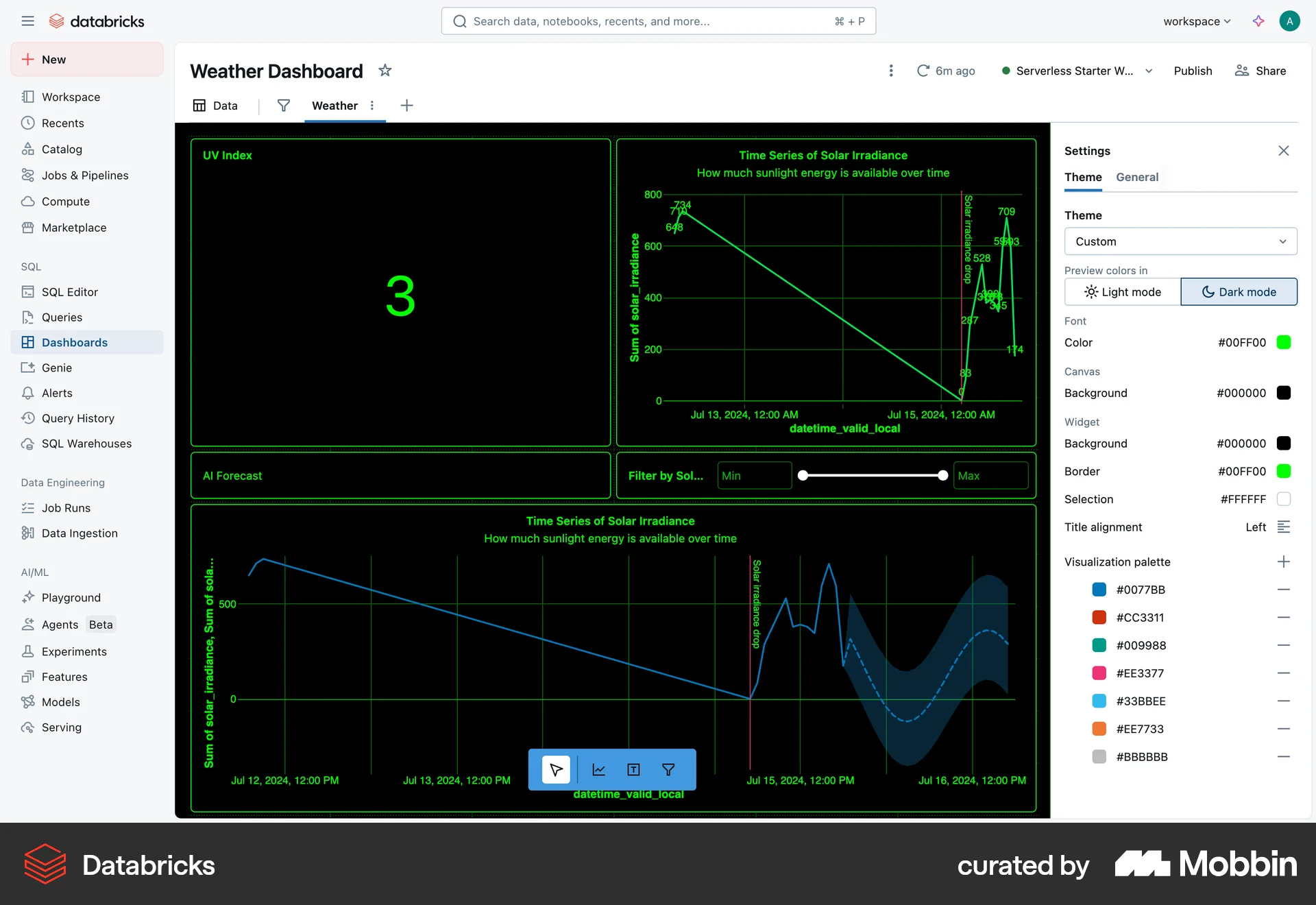Image resolution: width=1316 pixels, height=905 pixels.
Task: Open the Theme Custom dropdown
Action: click(1180, 241)
